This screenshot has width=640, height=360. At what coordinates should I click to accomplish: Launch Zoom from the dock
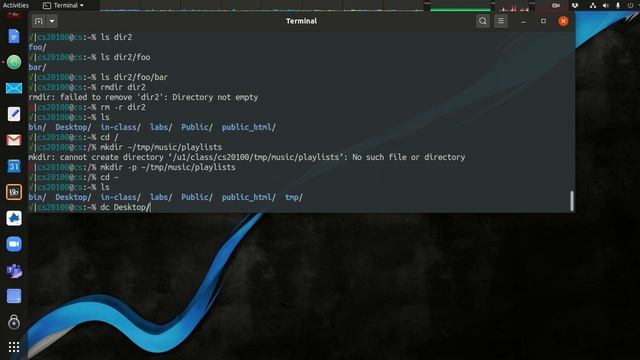tap(14, 244)
